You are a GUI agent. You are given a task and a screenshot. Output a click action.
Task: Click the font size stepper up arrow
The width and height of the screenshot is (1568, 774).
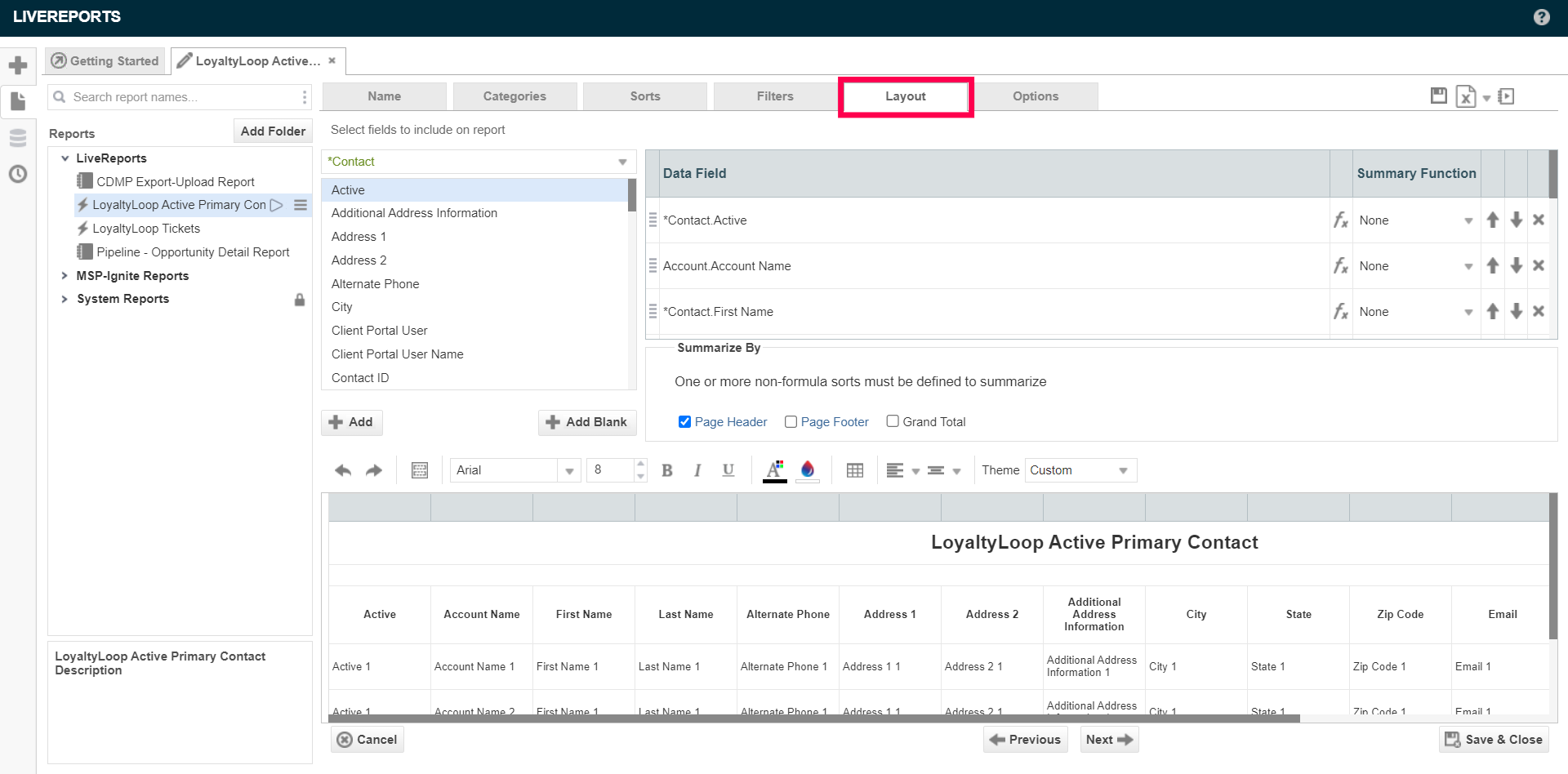pos(640,464)
